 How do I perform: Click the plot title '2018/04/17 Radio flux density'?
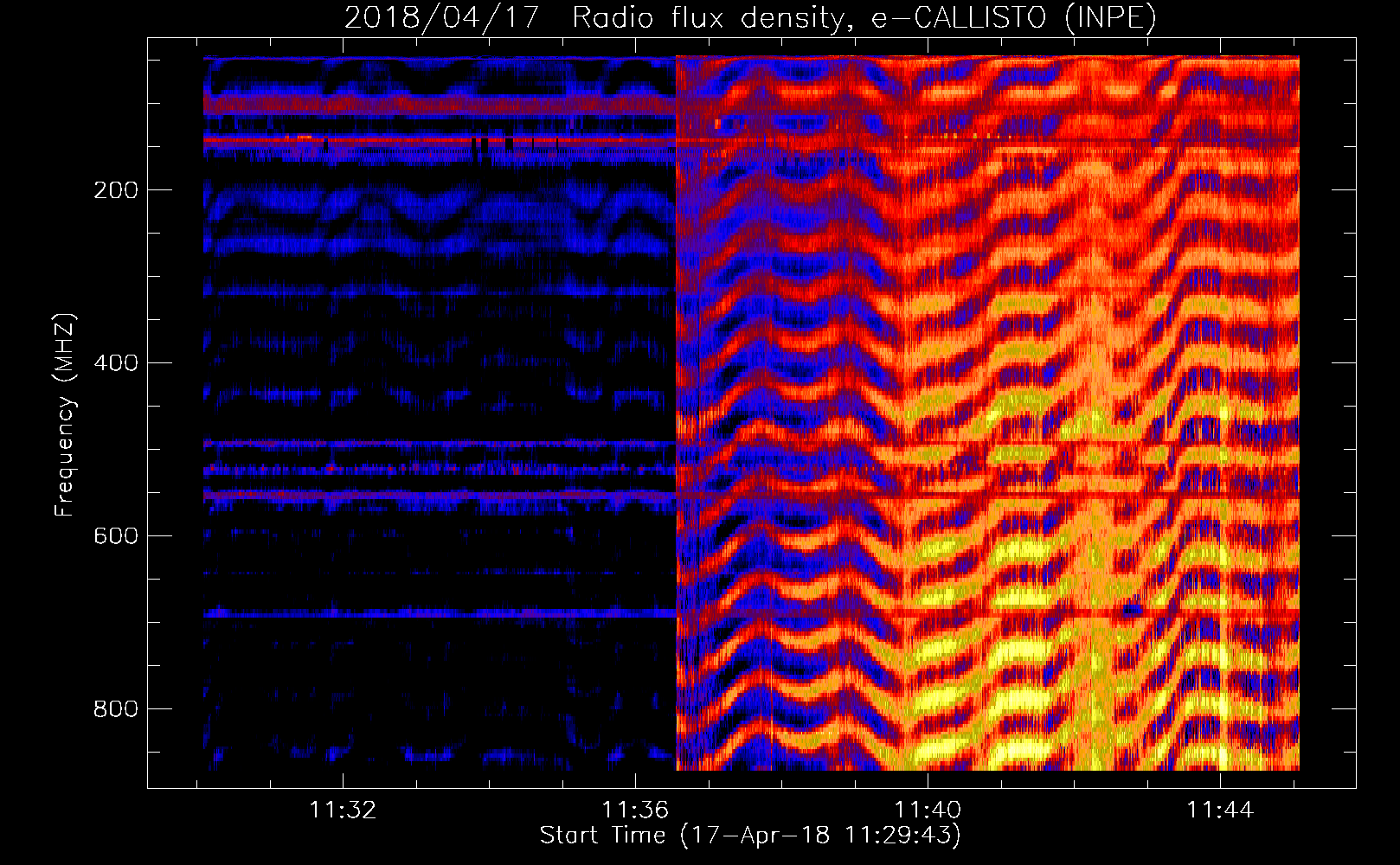(750, 17)
